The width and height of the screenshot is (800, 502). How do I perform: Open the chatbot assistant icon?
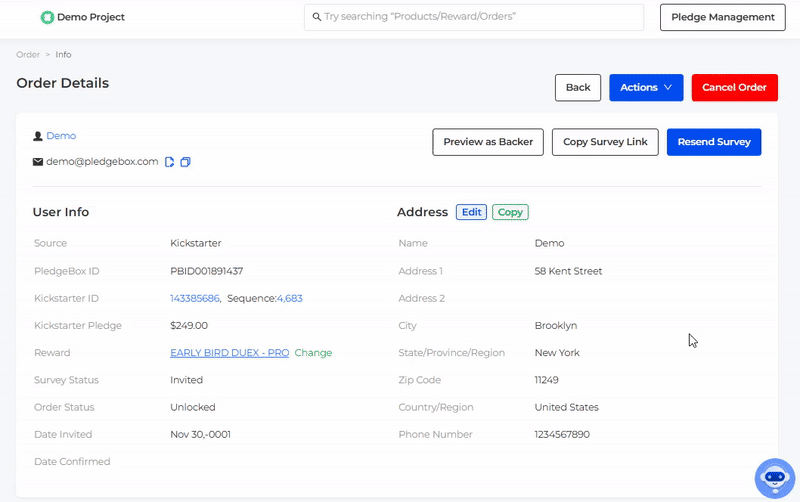pos(774,478)
